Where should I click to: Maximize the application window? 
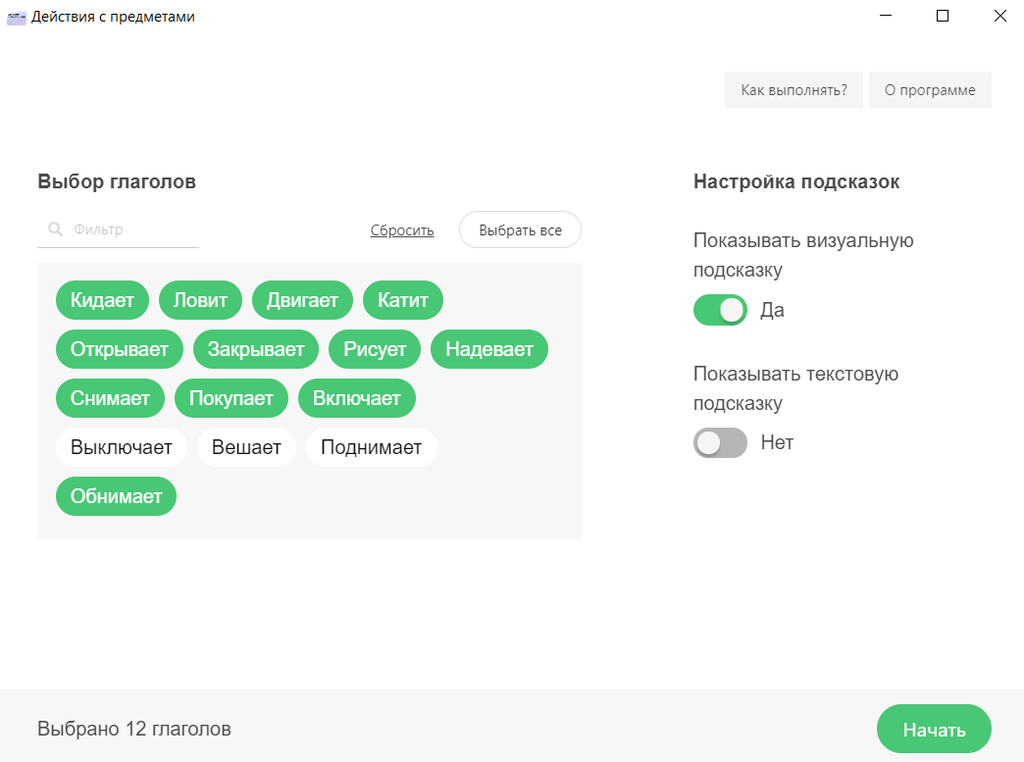click(x=942, y=16)
